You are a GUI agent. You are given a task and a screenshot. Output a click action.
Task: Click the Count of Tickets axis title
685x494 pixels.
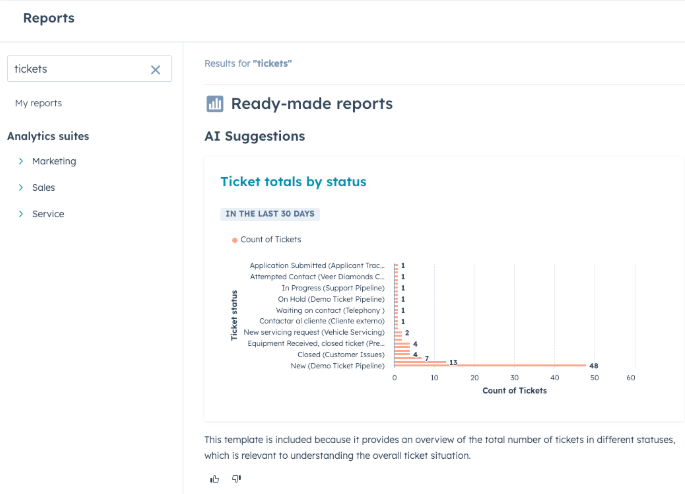click(515, 391)
